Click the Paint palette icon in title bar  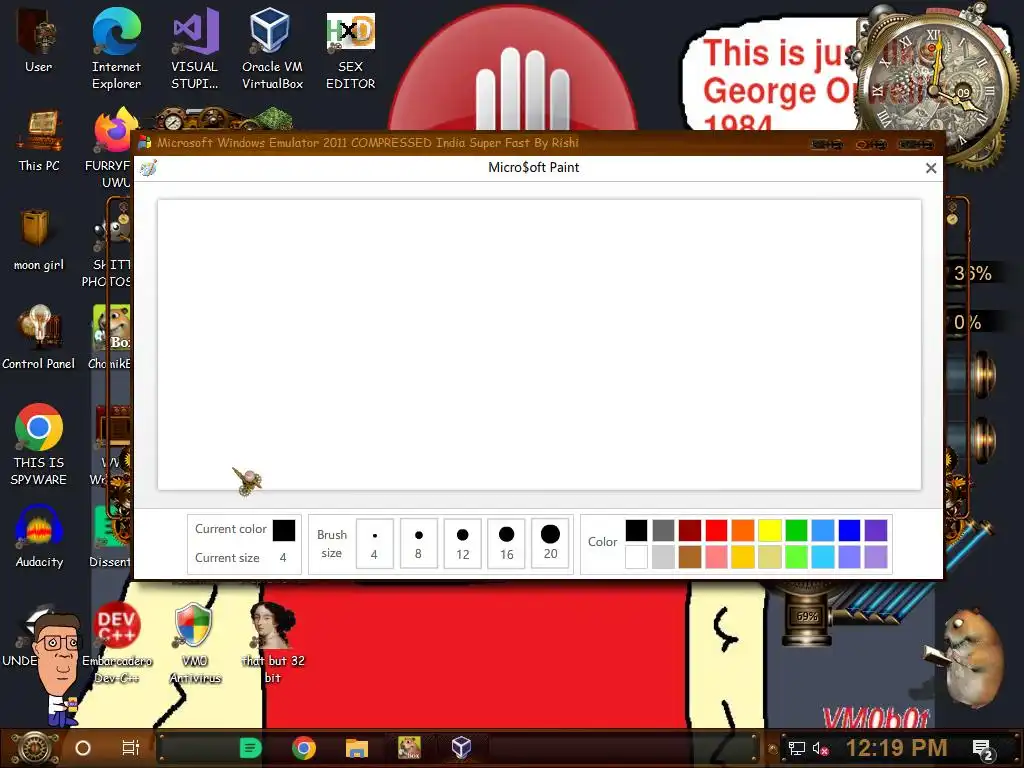[x=148, y=168]
